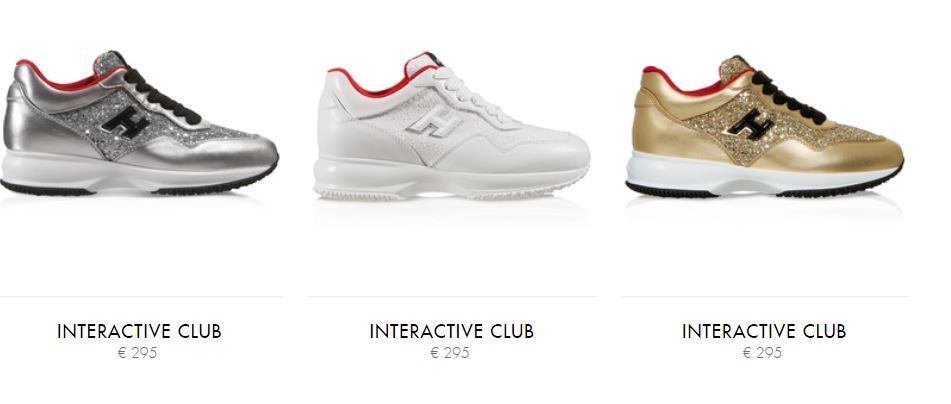Select the € 295 price below white sneaker

coord(450,352)
